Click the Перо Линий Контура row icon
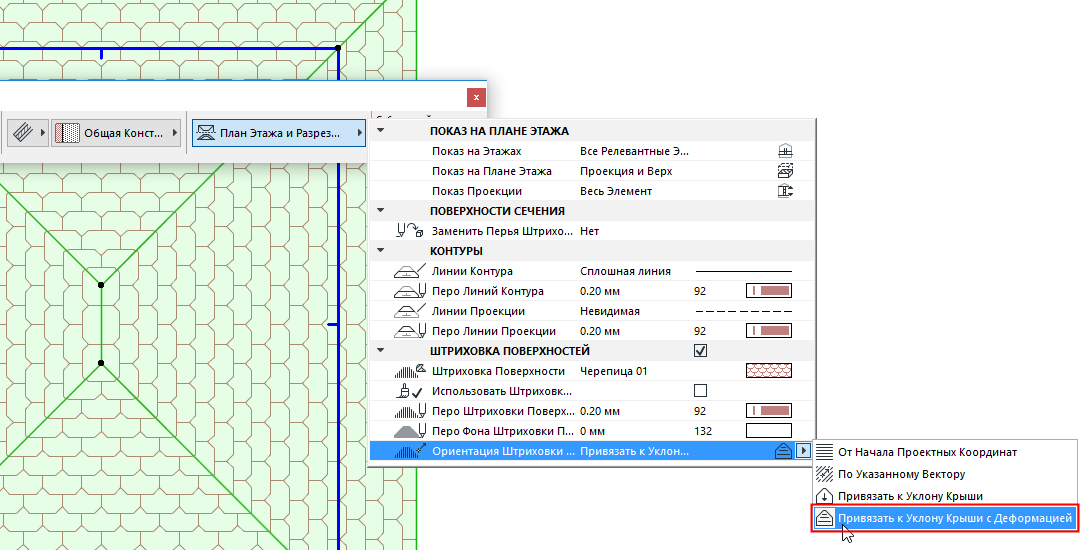 pos(410,291)
